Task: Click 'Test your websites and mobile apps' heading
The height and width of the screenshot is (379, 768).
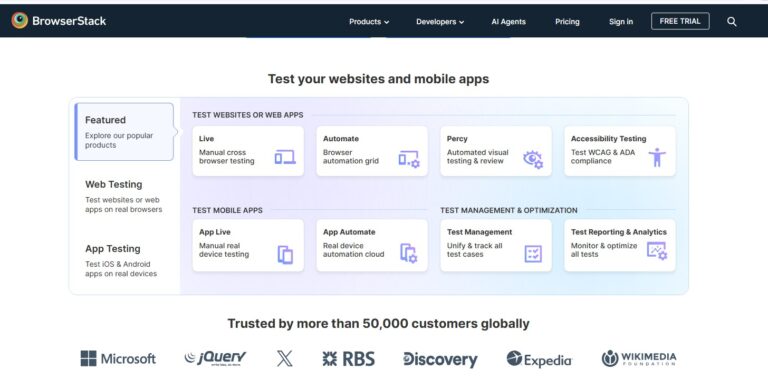Action: pos(378,79)
